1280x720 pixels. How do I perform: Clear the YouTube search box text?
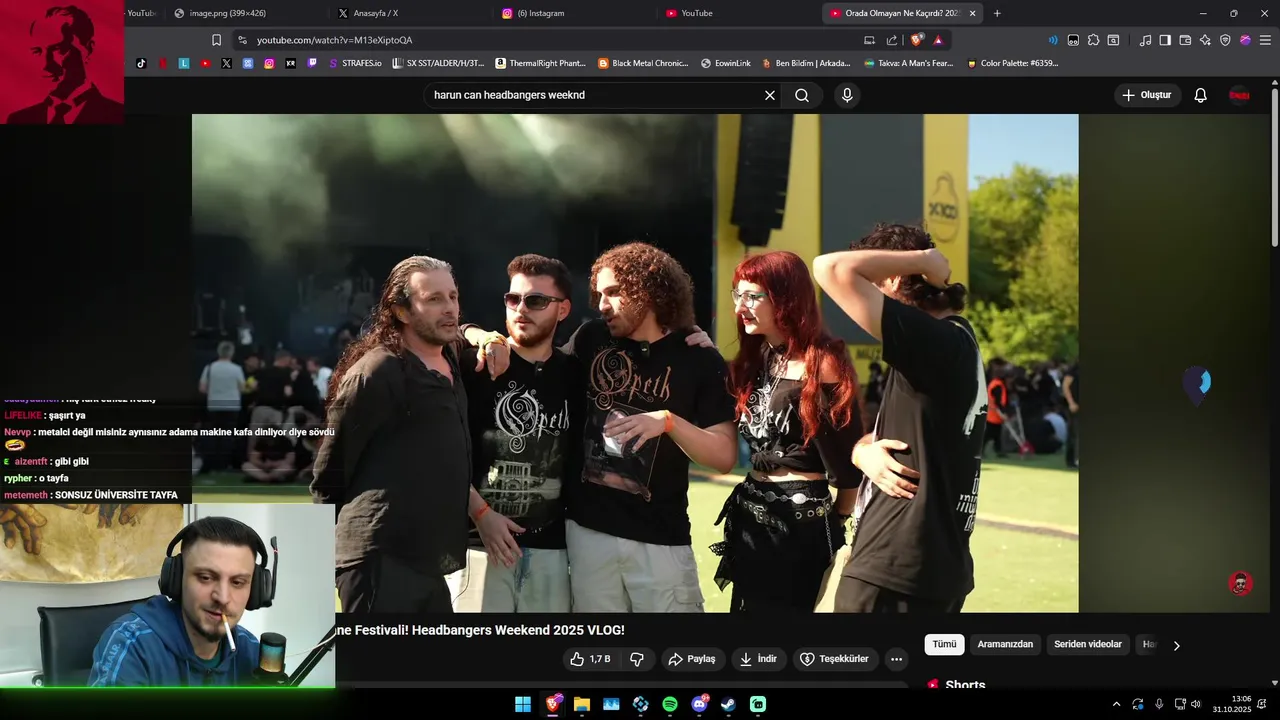(x=770, y=95)
